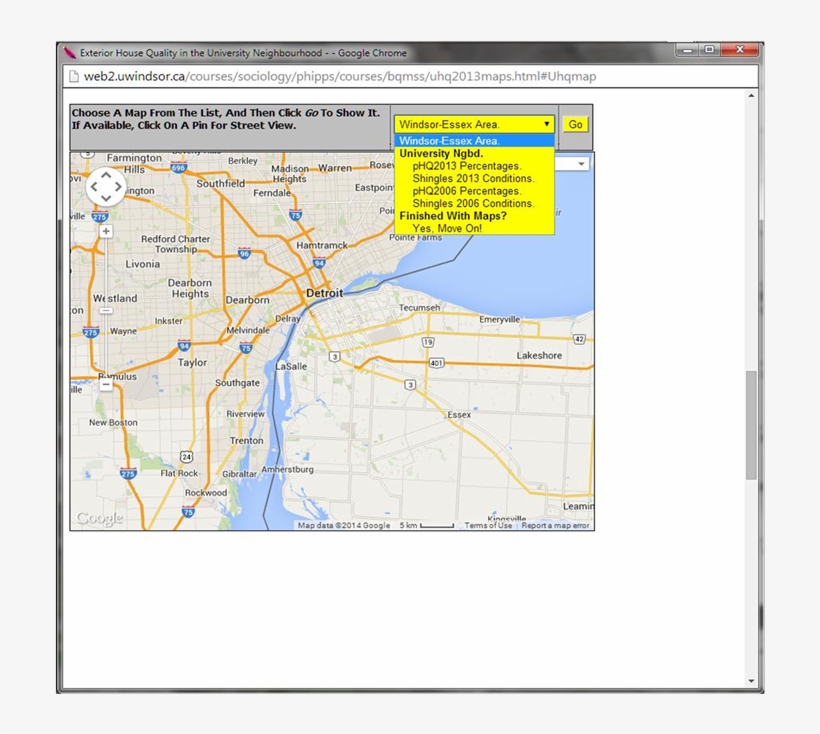Click the Highway 19 shield marker

coord(428,343)
